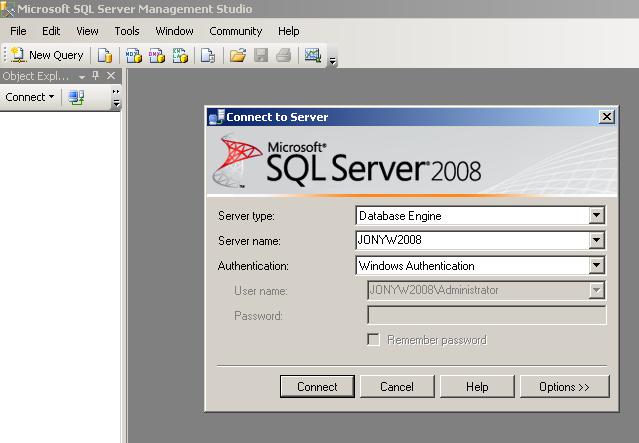
Task: Toggle the Remember password checkbox
Action: point(373,339)
